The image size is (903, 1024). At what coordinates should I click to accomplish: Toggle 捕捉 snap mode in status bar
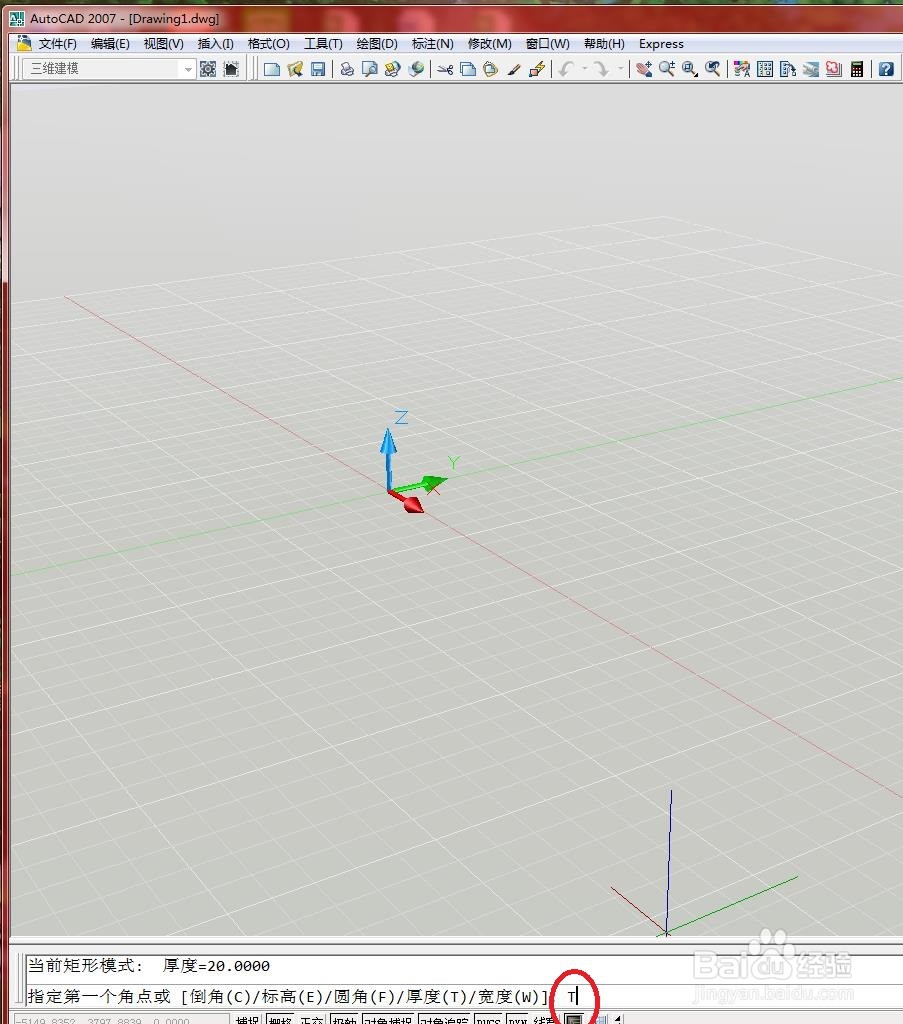247,1019
